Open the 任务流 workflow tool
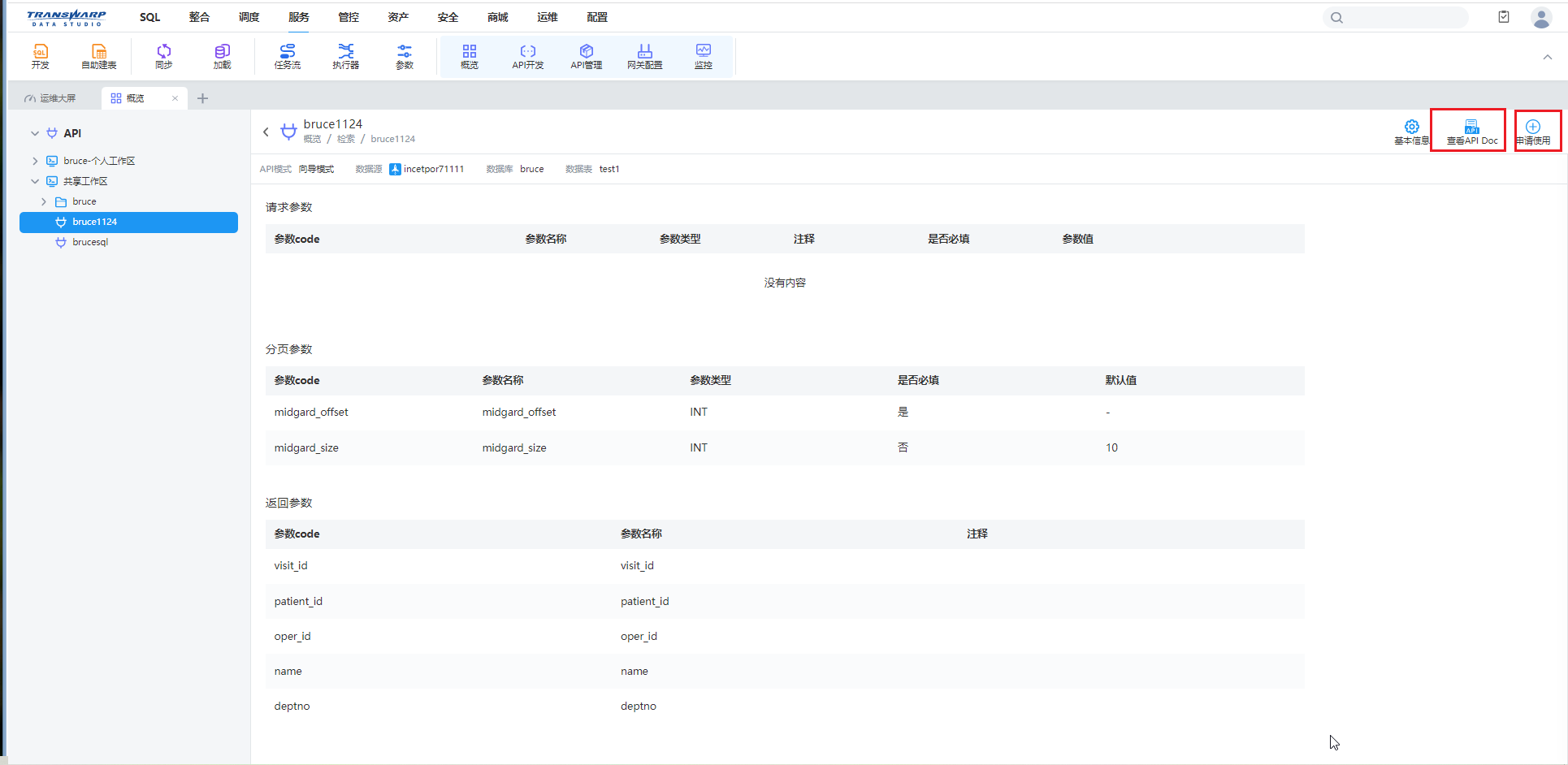 pos(288,56)
